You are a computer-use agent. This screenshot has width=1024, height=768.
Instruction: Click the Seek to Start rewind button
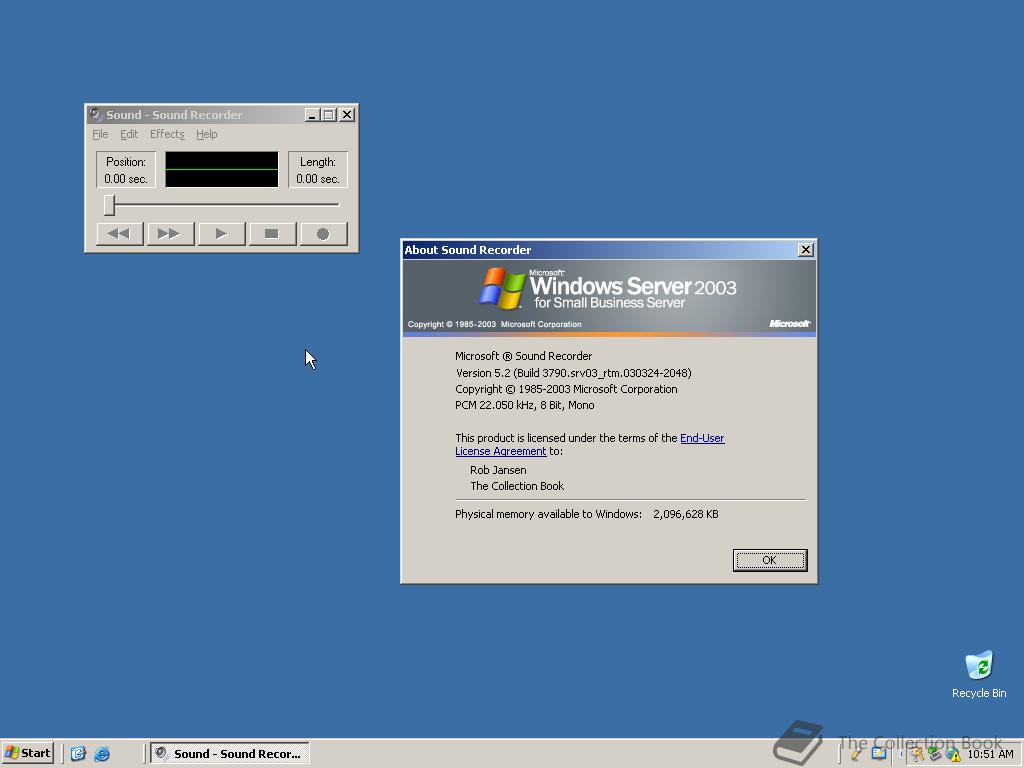pyautogui.click(x=120, y=234)
